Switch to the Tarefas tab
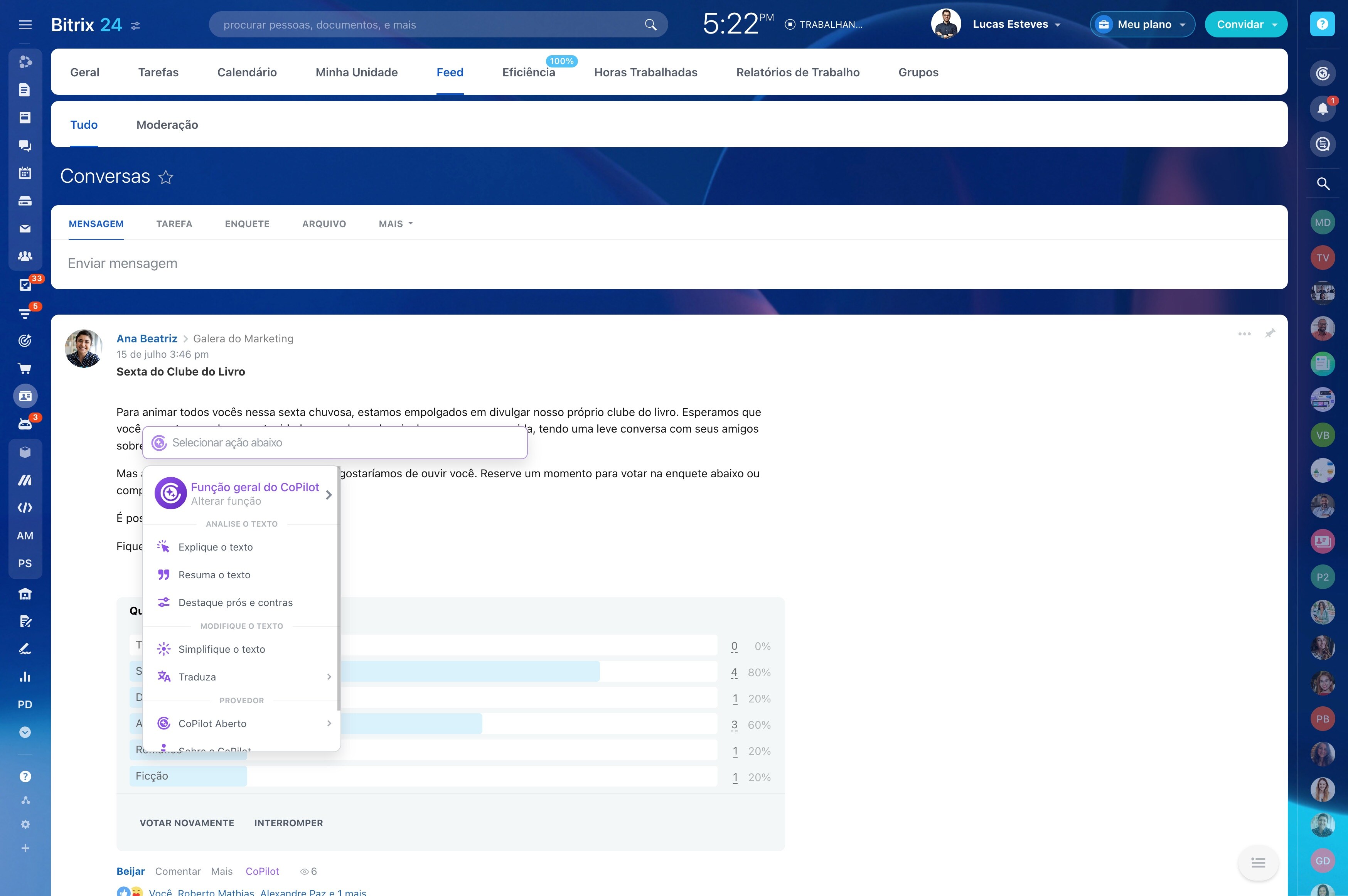1348x896 pixels. (158, 72)
